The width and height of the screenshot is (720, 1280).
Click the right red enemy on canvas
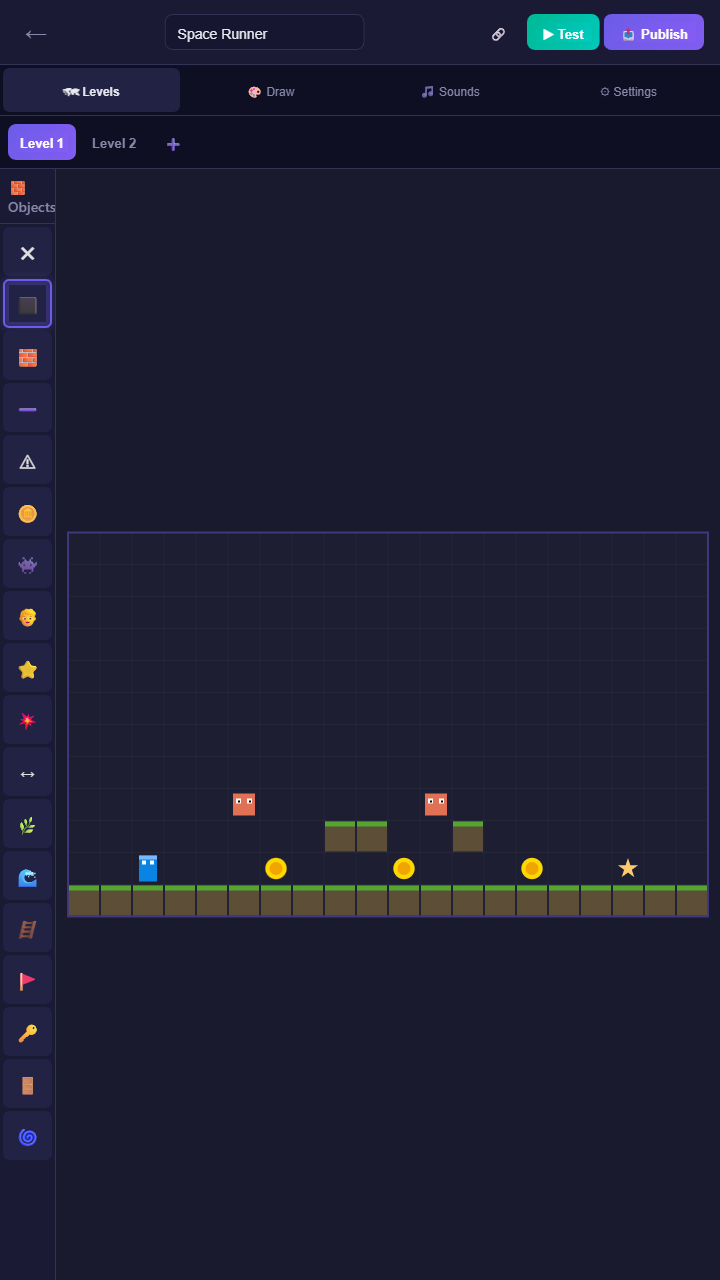point(436,804)
